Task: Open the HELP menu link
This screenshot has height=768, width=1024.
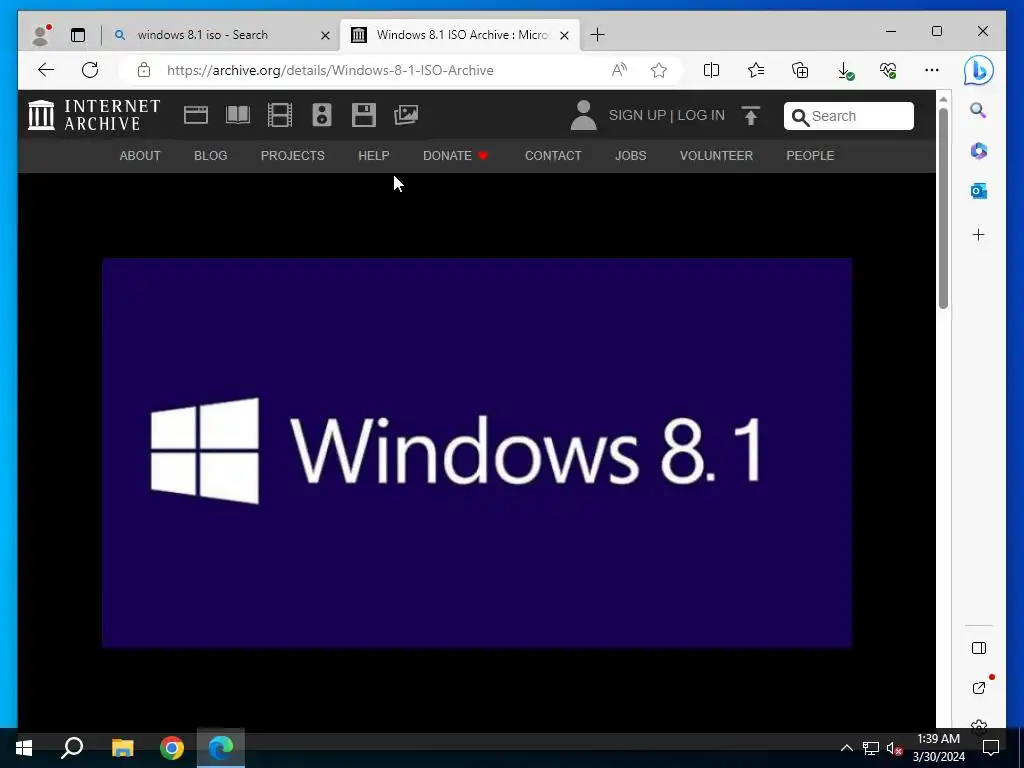Action: (374, 155)
